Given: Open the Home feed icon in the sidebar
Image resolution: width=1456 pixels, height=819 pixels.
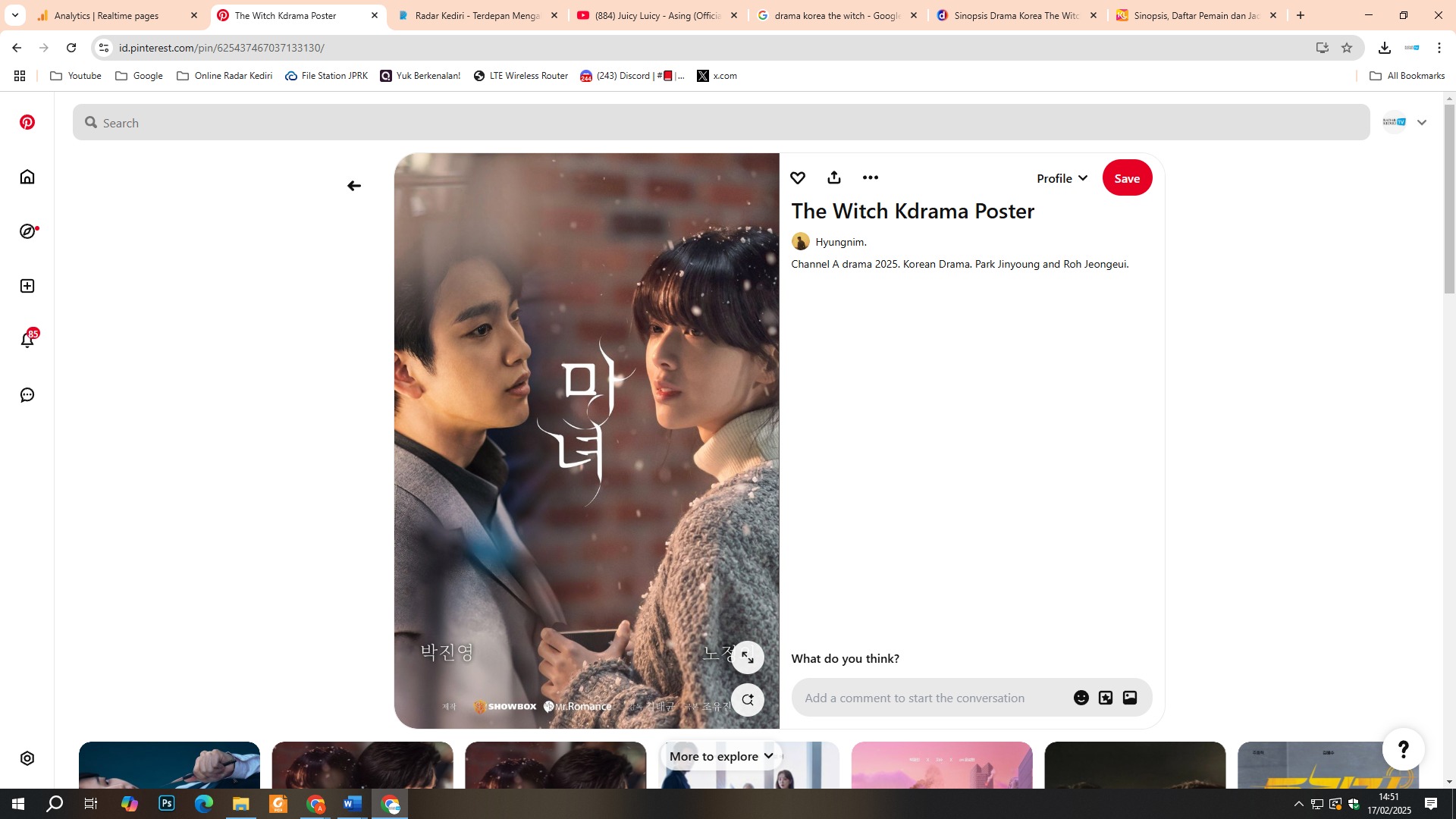Looking at the screenshot, I should [x=27, y=177].
